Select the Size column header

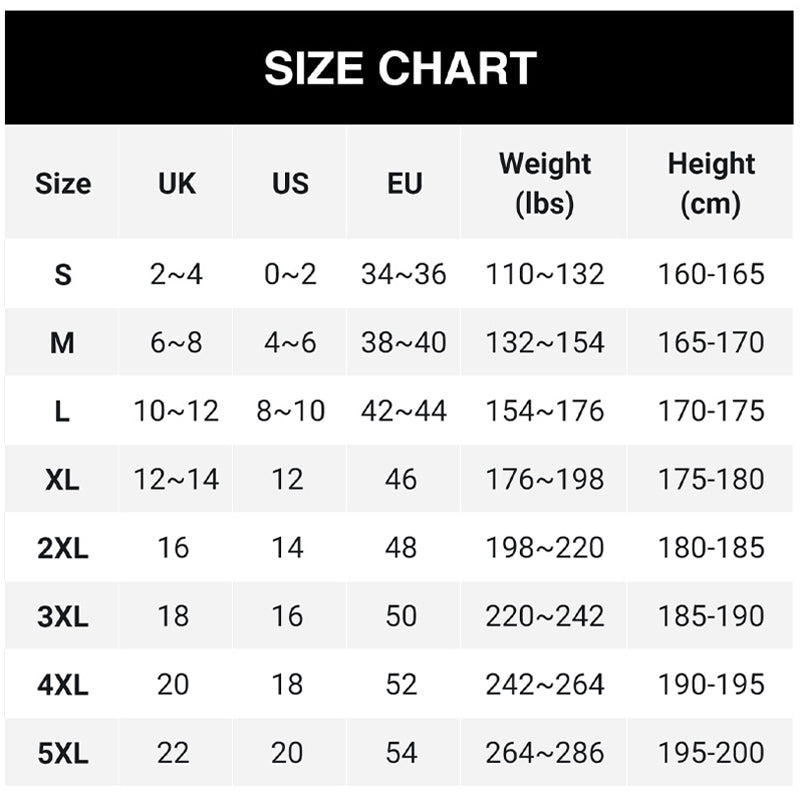tap(62, 184)
